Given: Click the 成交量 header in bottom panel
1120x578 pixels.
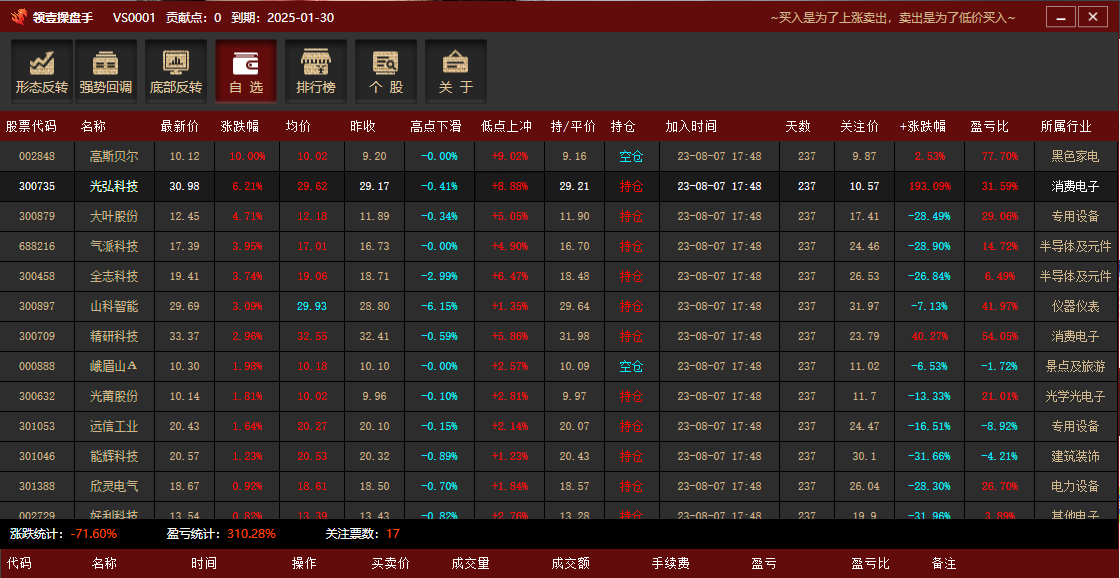Looking at the screenshot, I should pos(470,564).
